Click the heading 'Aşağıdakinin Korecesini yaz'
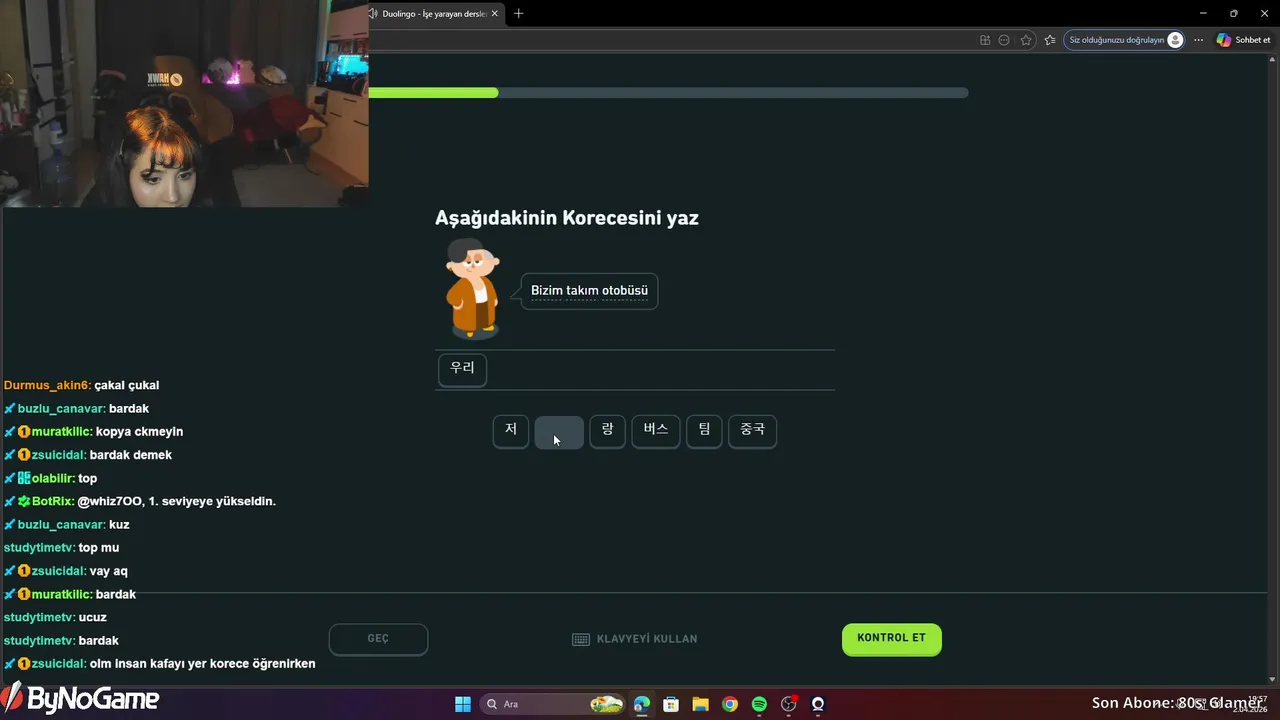The height and width of the screenshot is (720, 1280). pos(567,218)
